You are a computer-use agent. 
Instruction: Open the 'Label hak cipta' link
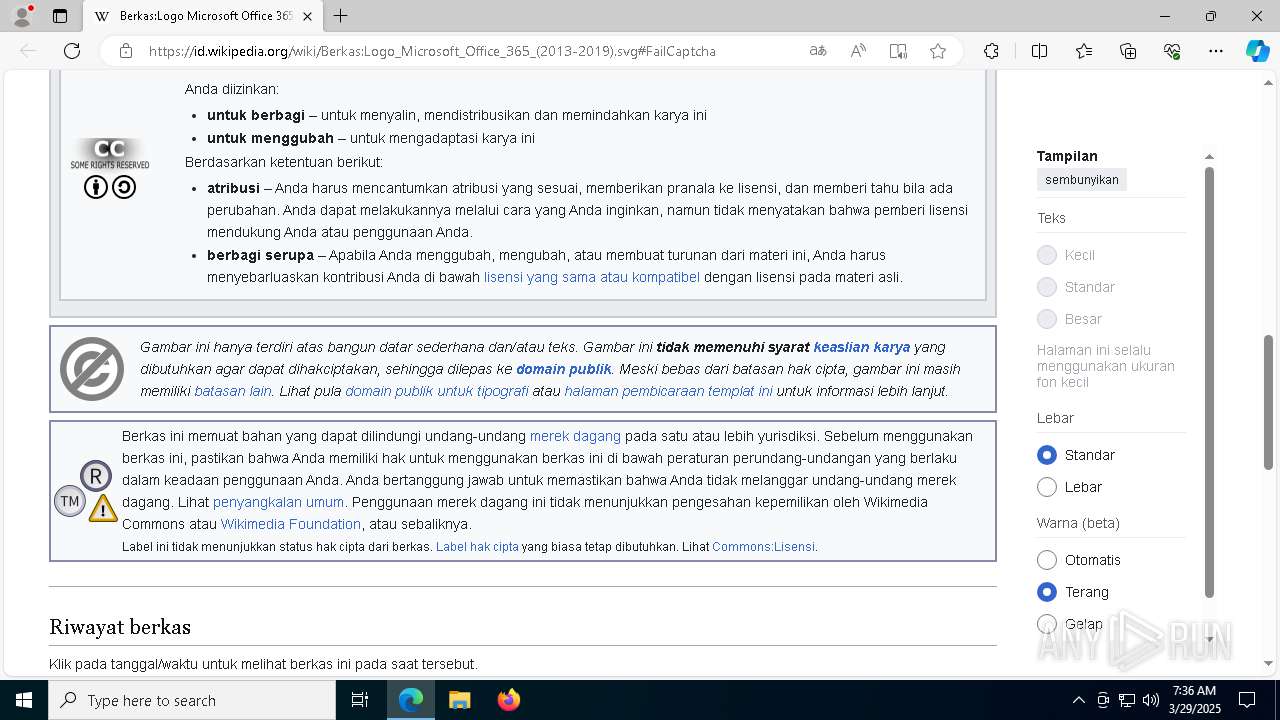477,547
